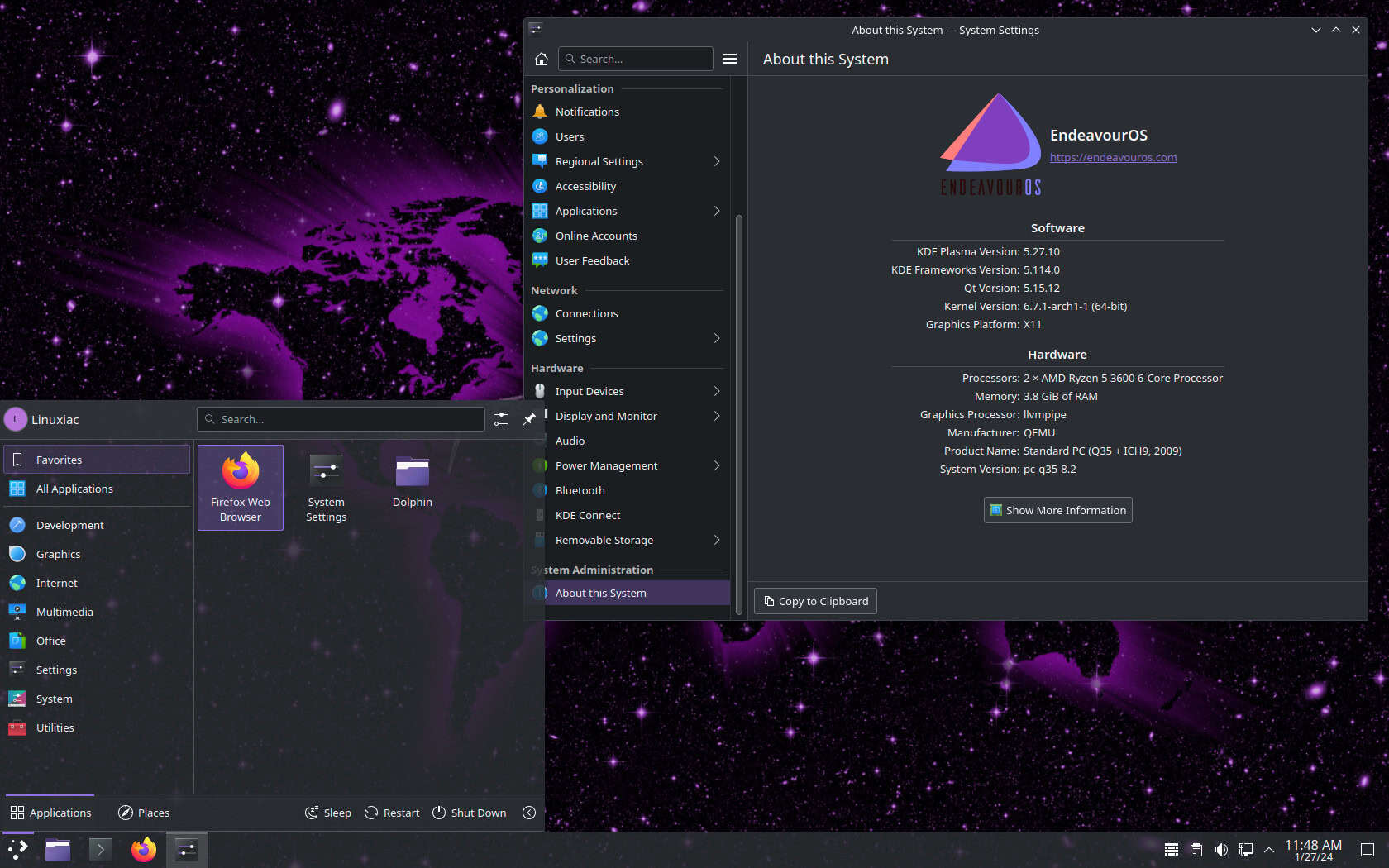The width and height of the screenshot is (1389, 868).
Task: Switch to Places tab in launcher
Action: [x=144, y=813]
